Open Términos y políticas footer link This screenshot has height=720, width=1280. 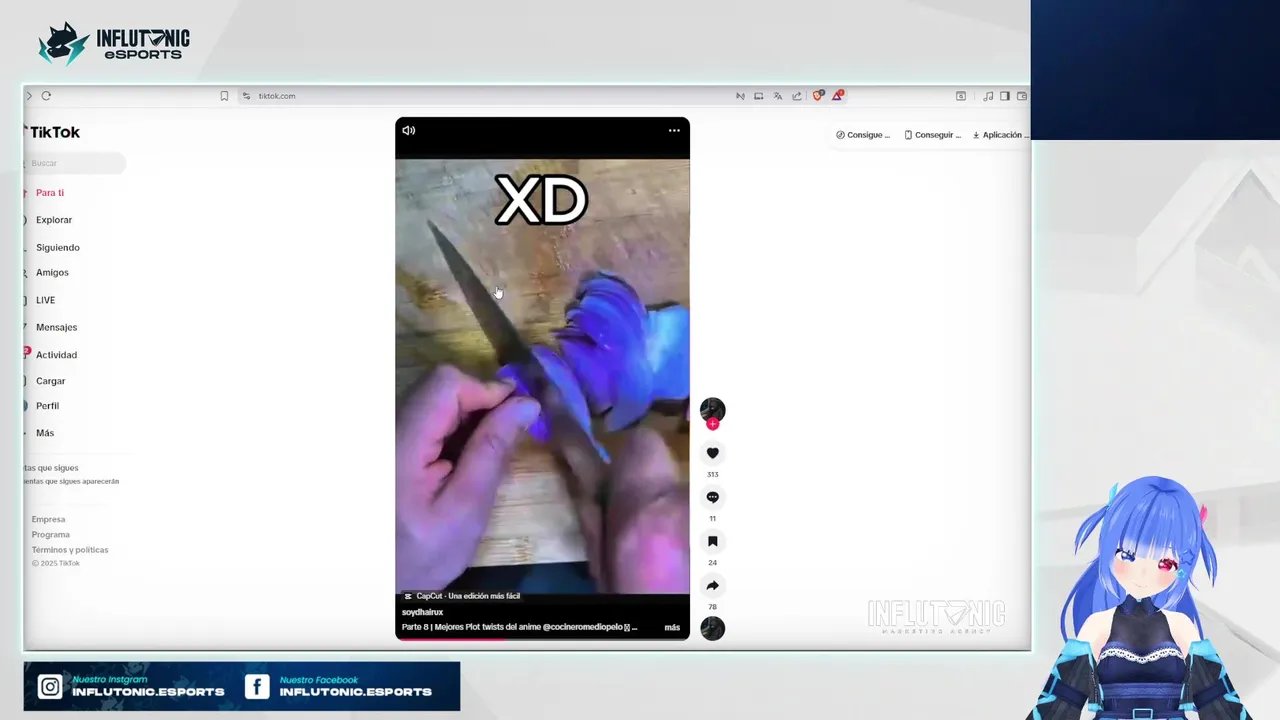tap(70, 549)
